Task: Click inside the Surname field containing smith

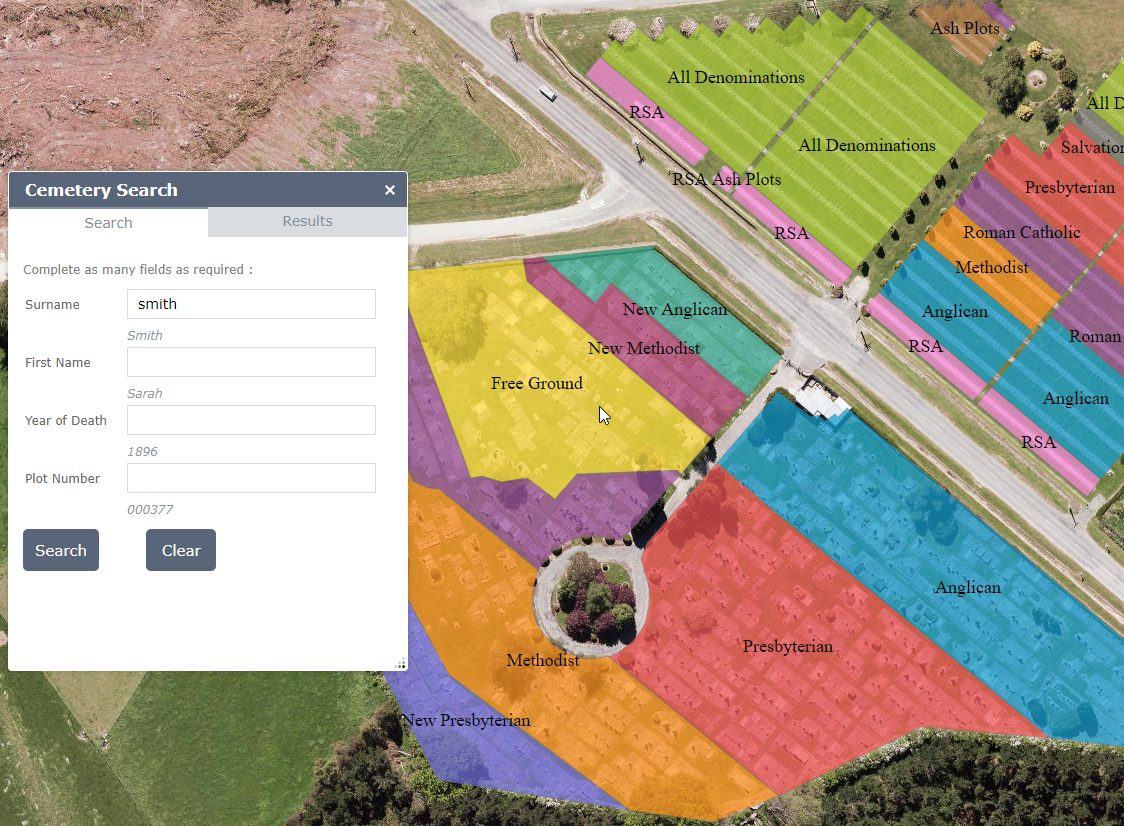Action: tap(250, 304)
